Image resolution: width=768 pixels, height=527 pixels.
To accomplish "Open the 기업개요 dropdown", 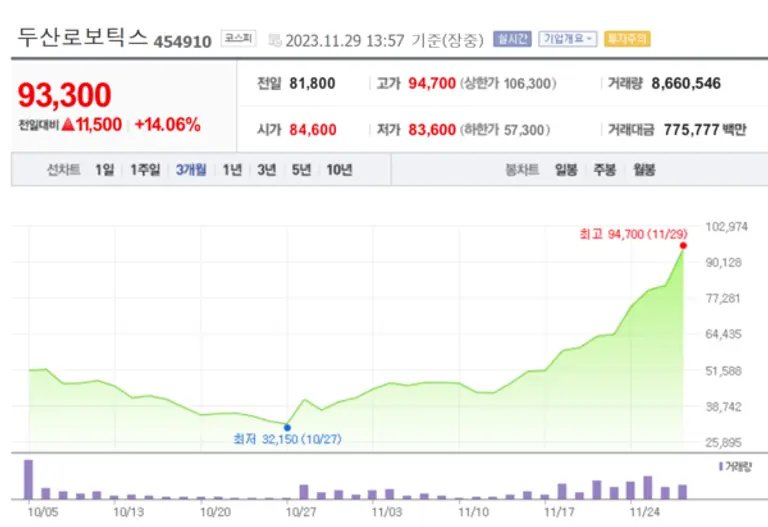I will click(x=567, y=39).
